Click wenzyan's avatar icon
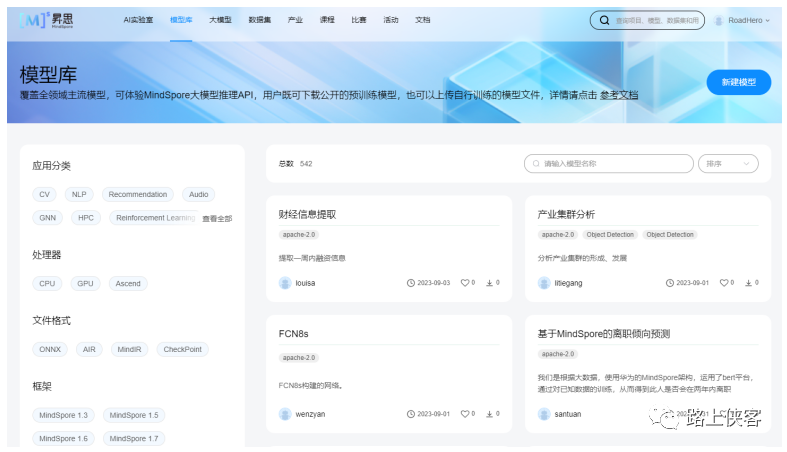 point(285,414)
